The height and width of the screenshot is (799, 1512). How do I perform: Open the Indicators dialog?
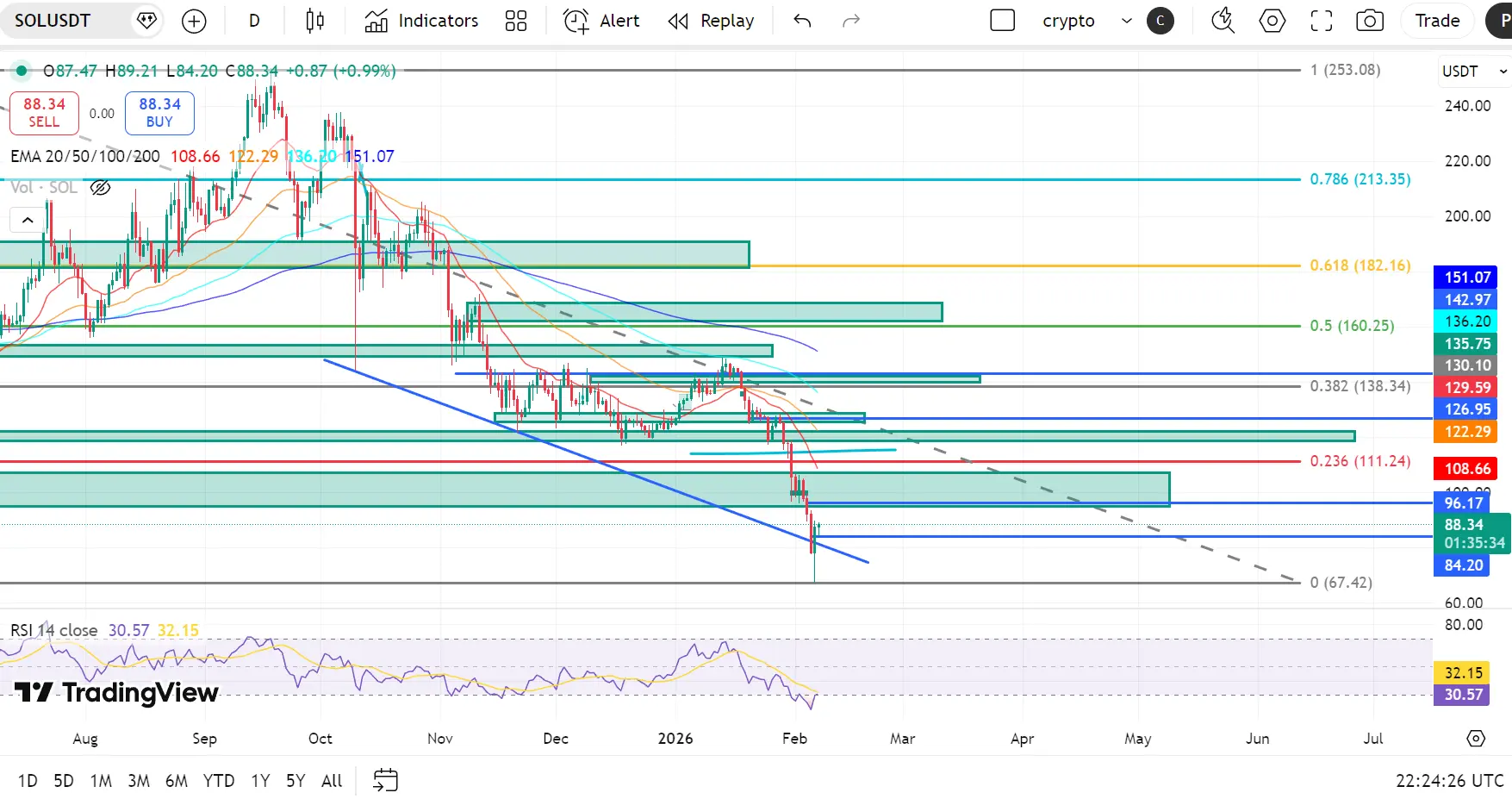421,21
